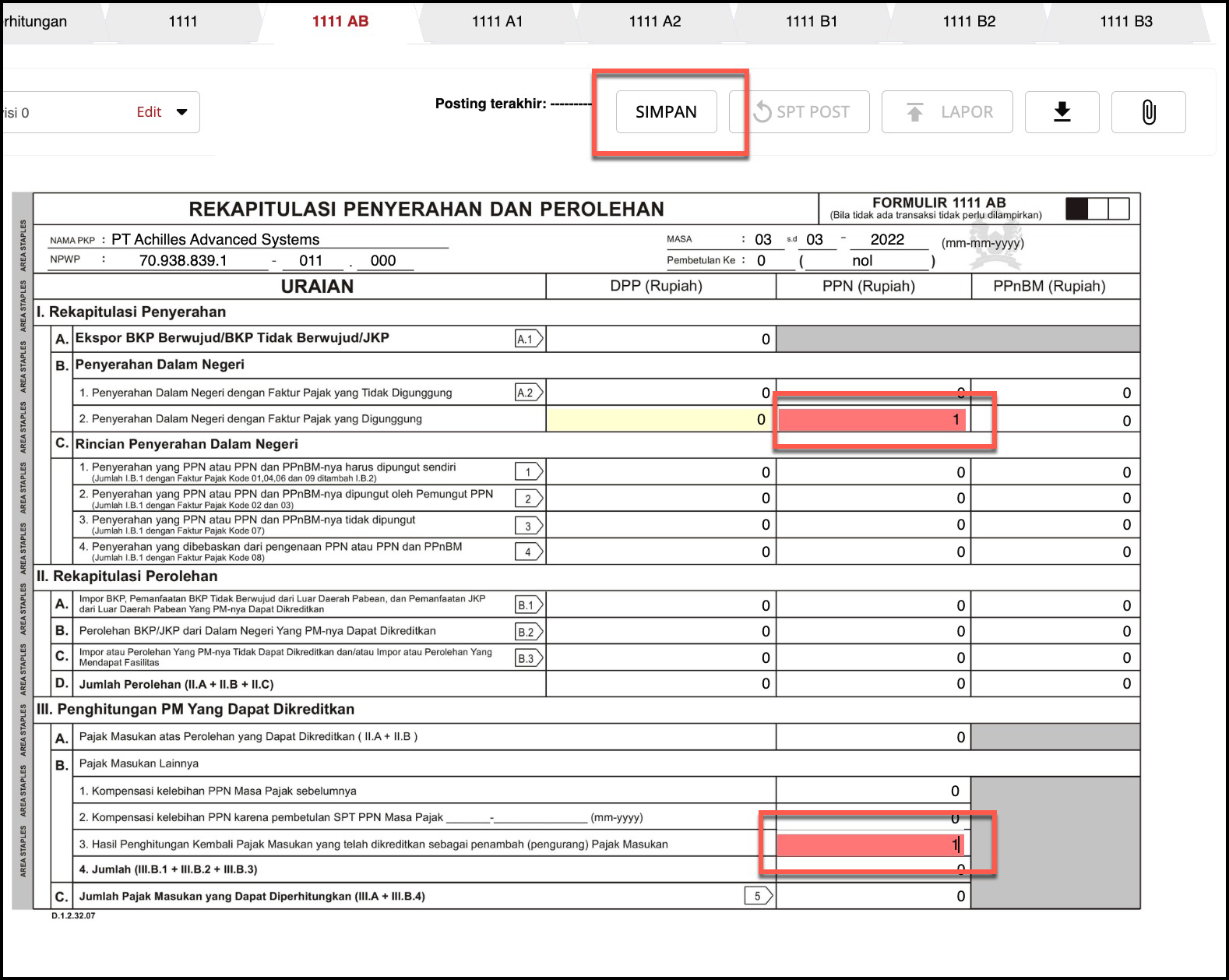
Task: Click the B.3 reference tag
Action: (x=529, y=658)
